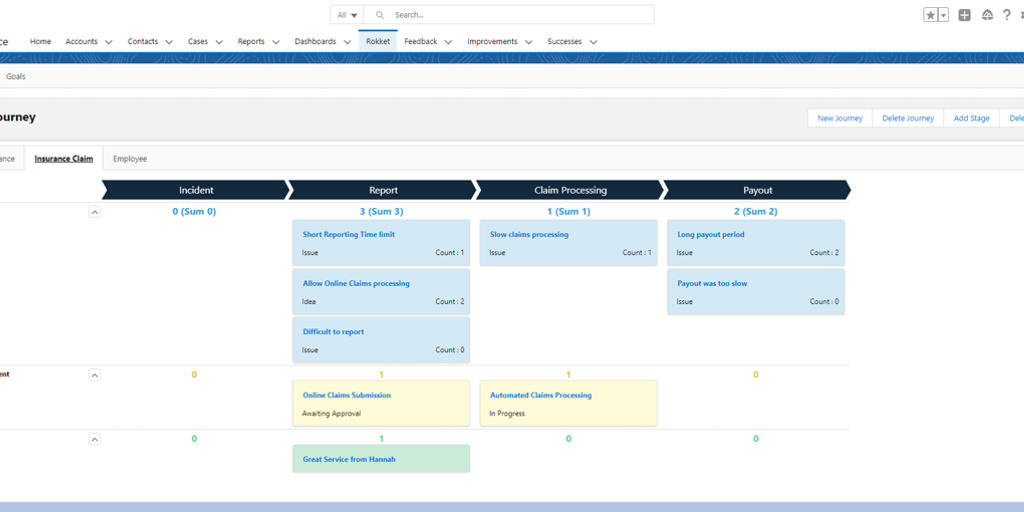Viewport: 1024px width, 512px height.
Task: Open 'Short Reporting Time limit' issue card
Action: 349,235
